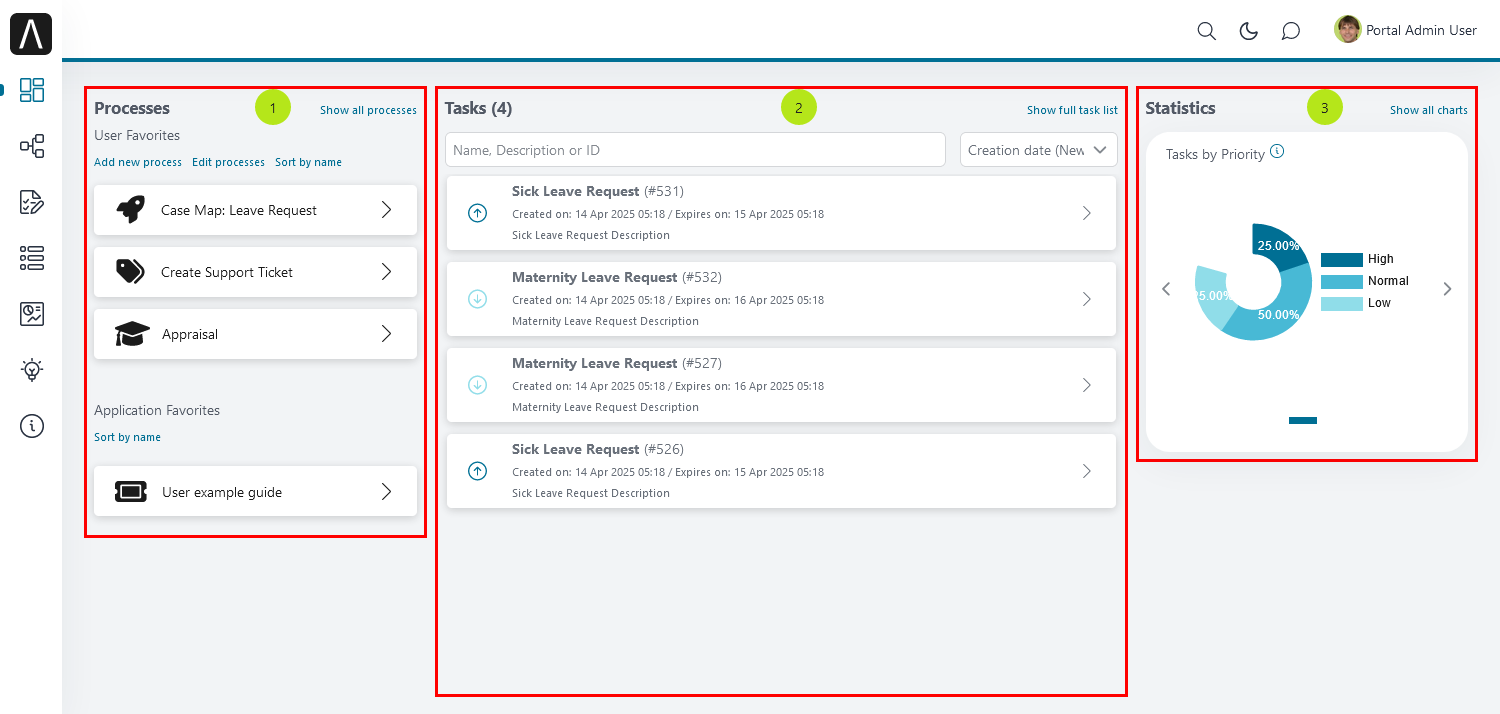
Task: Open chevron of Case Map: Leave Request
Action: tap(386, 210)
